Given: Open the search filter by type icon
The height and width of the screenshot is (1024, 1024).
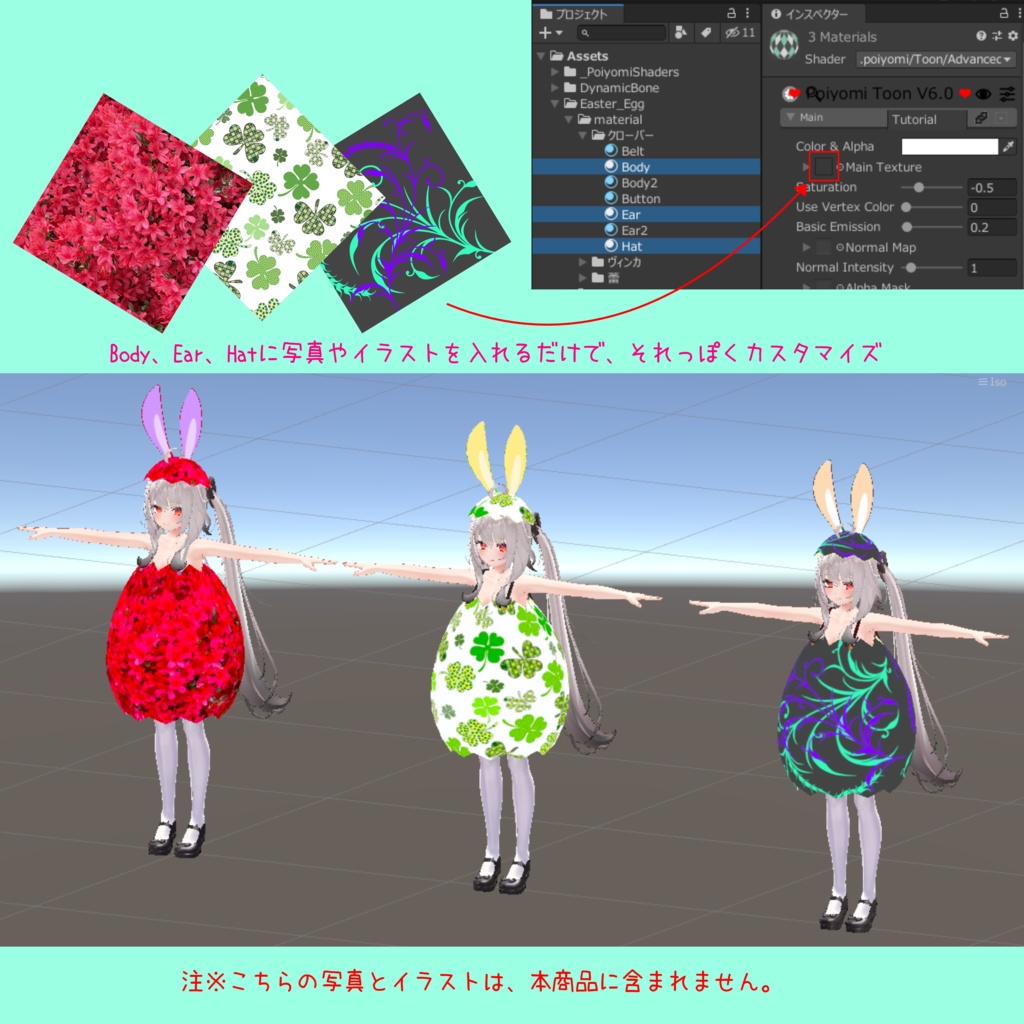Looking at the screenshot, I should coord(680,33).
